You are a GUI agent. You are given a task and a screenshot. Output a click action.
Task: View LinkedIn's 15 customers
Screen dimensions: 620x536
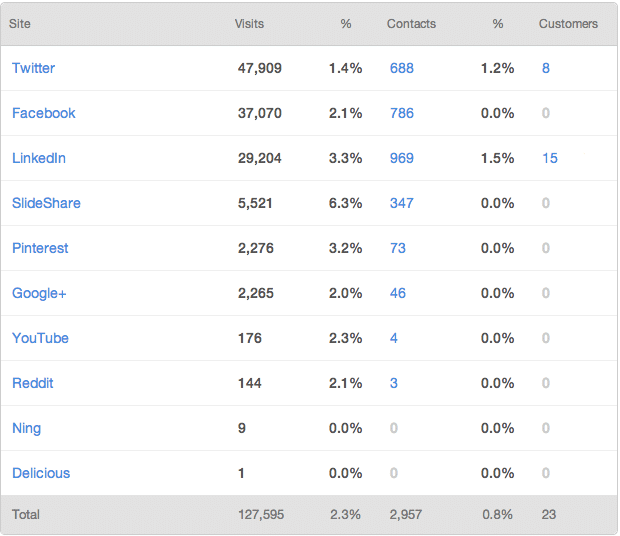pyautogui.click(x=550, y=158)
